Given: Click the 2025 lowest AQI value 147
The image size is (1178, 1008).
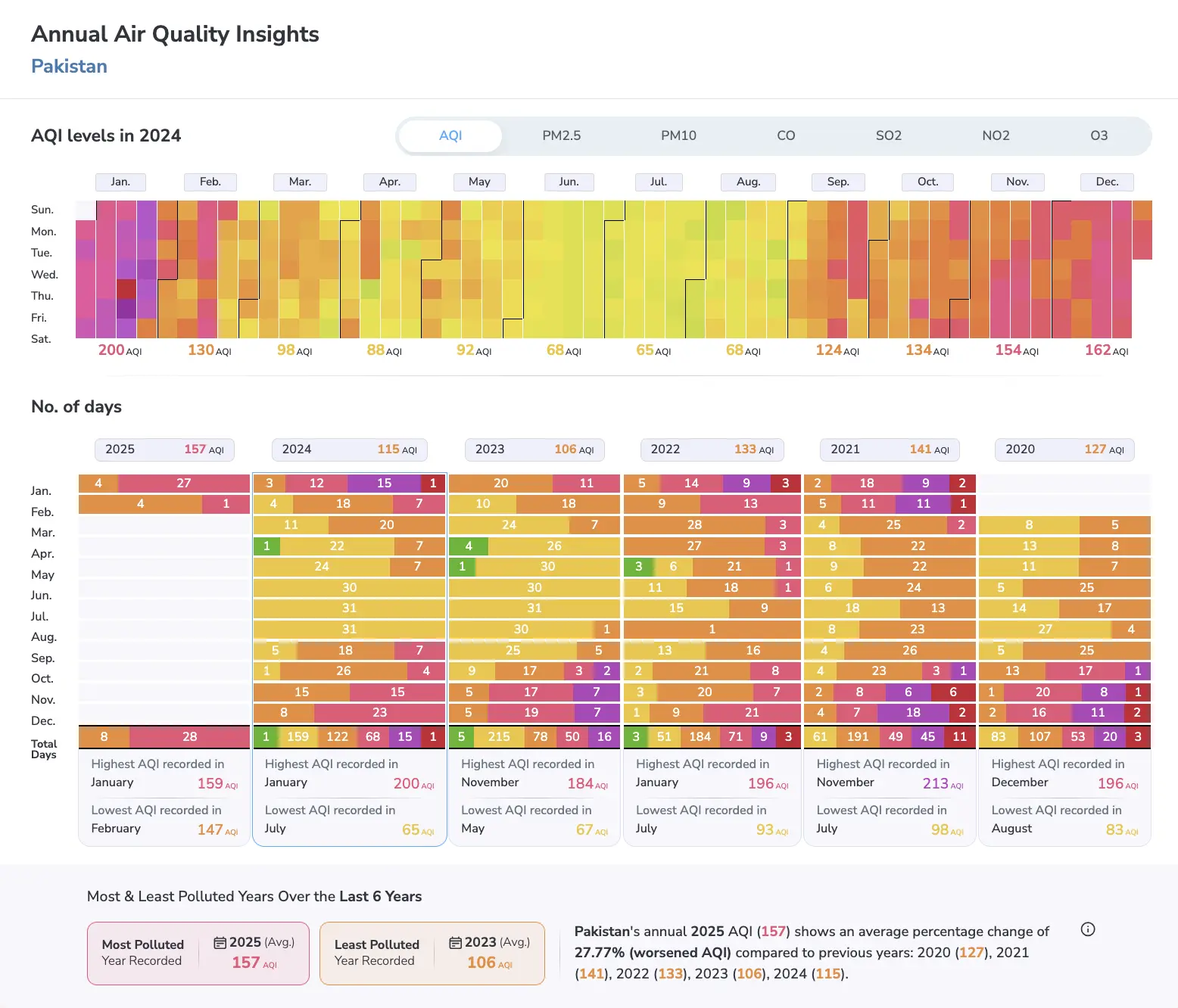Looking at the screenshot, I should pyautogui.click(x=217, y=830).
